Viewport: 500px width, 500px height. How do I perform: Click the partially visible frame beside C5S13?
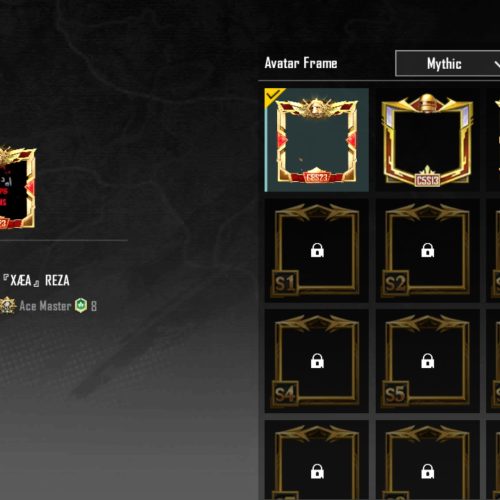coord(493,140)
